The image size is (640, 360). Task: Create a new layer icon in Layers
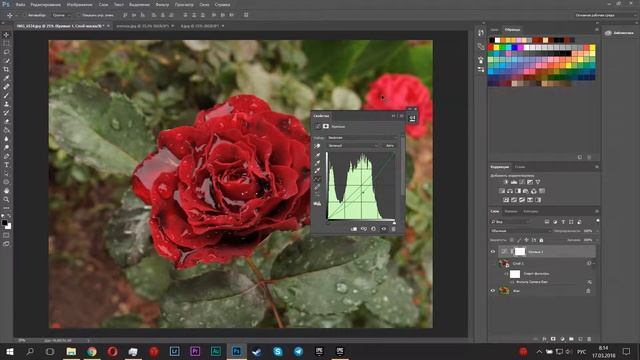pos(580,339)
